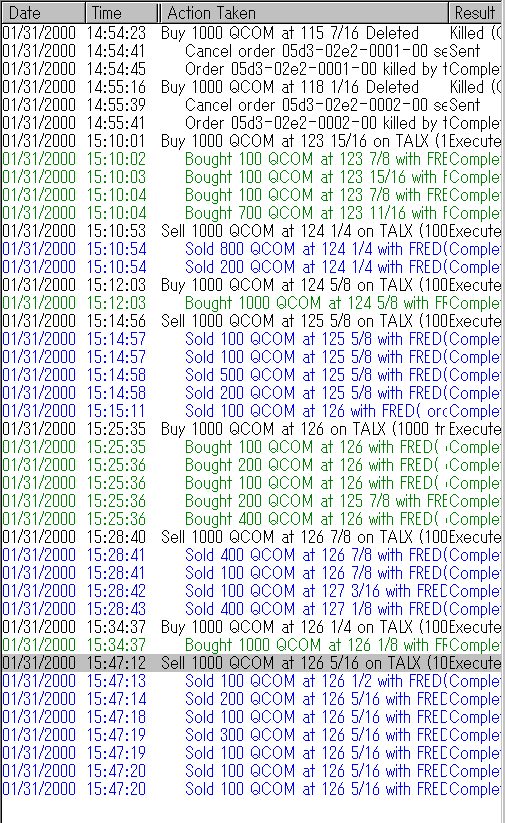Viewport: 505px width, 823px height.
Task: Select Sold 200 QCOM at 126 5/16 row
Action: 252,699
